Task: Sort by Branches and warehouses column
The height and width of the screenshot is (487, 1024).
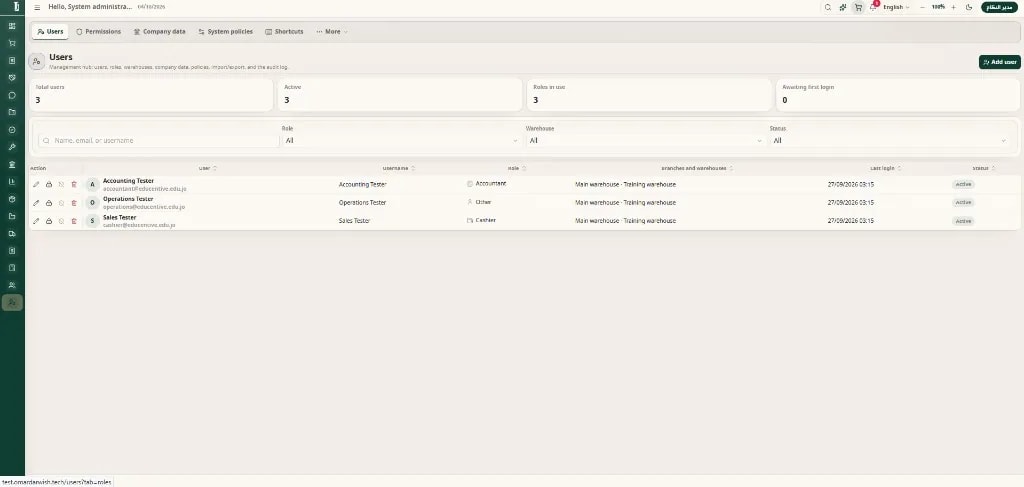Action: click(x=697, y=168)
